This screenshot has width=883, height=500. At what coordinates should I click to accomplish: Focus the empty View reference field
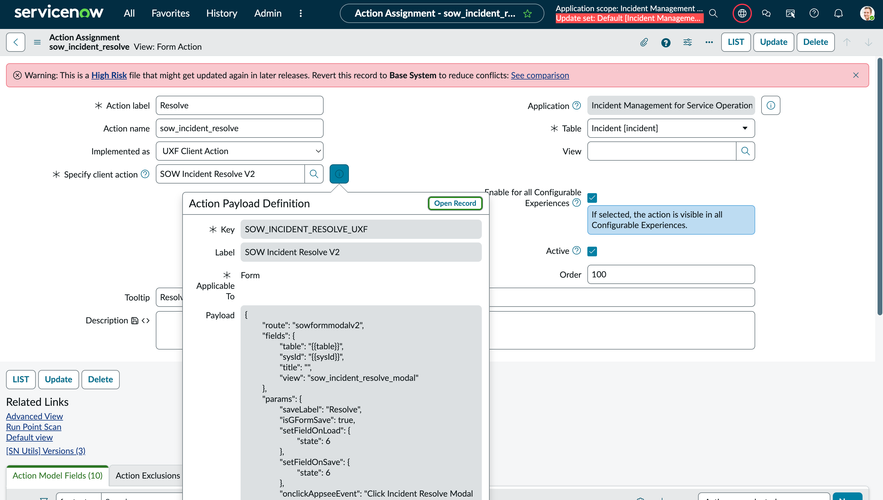pyautogui.click(x=662, y=151)
